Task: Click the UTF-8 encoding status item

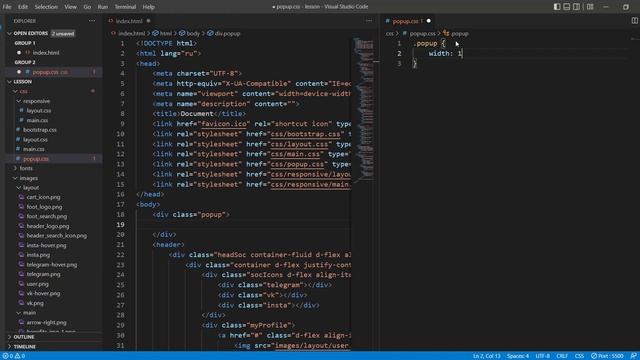Action: [542, 356]
